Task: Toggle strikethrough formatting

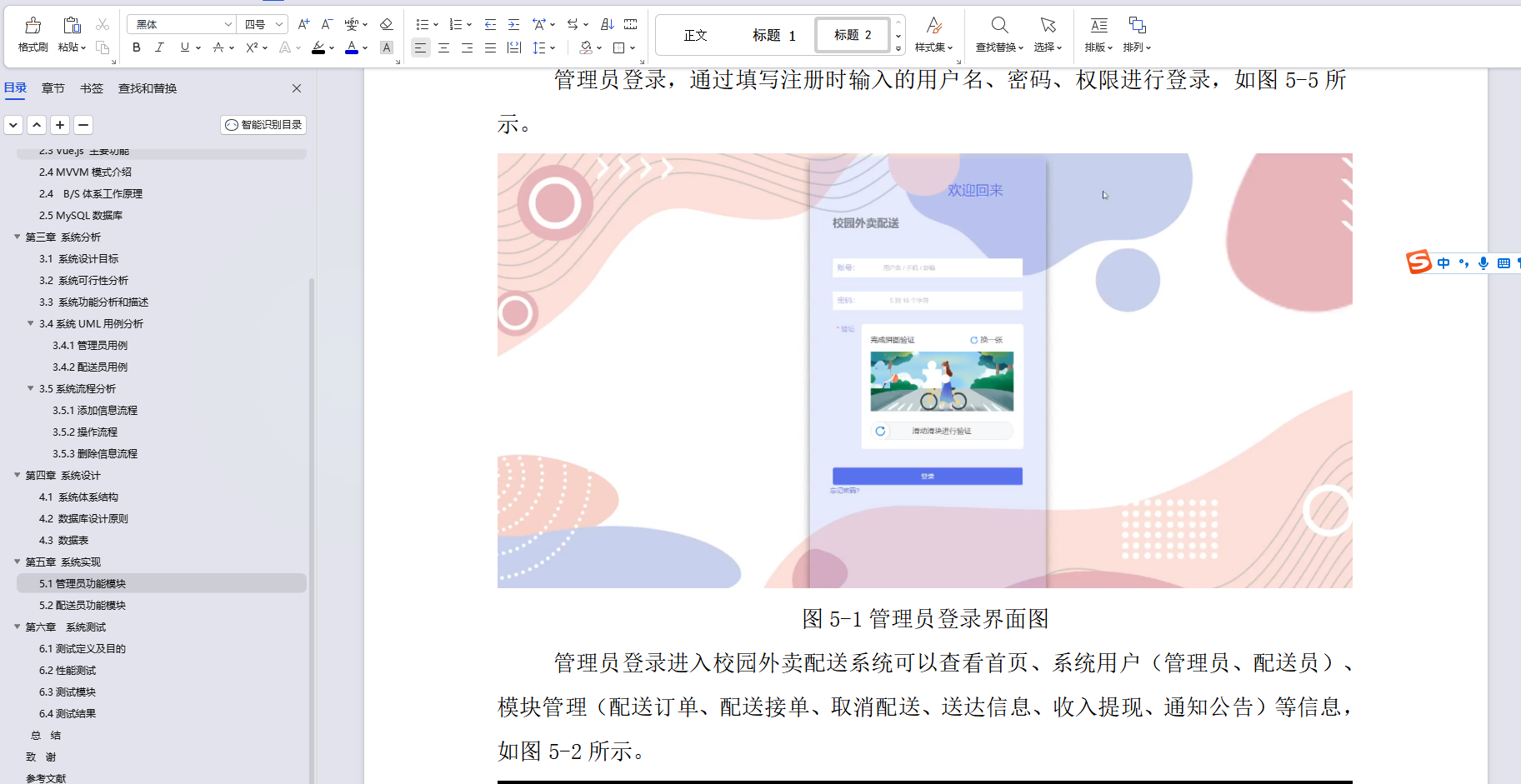Action: [218, 47]
